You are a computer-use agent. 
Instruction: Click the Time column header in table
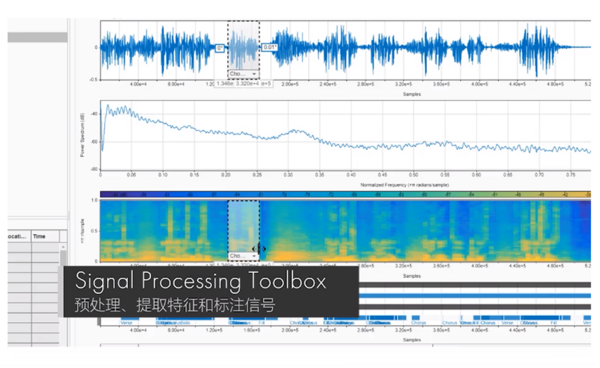coord(45,236)
